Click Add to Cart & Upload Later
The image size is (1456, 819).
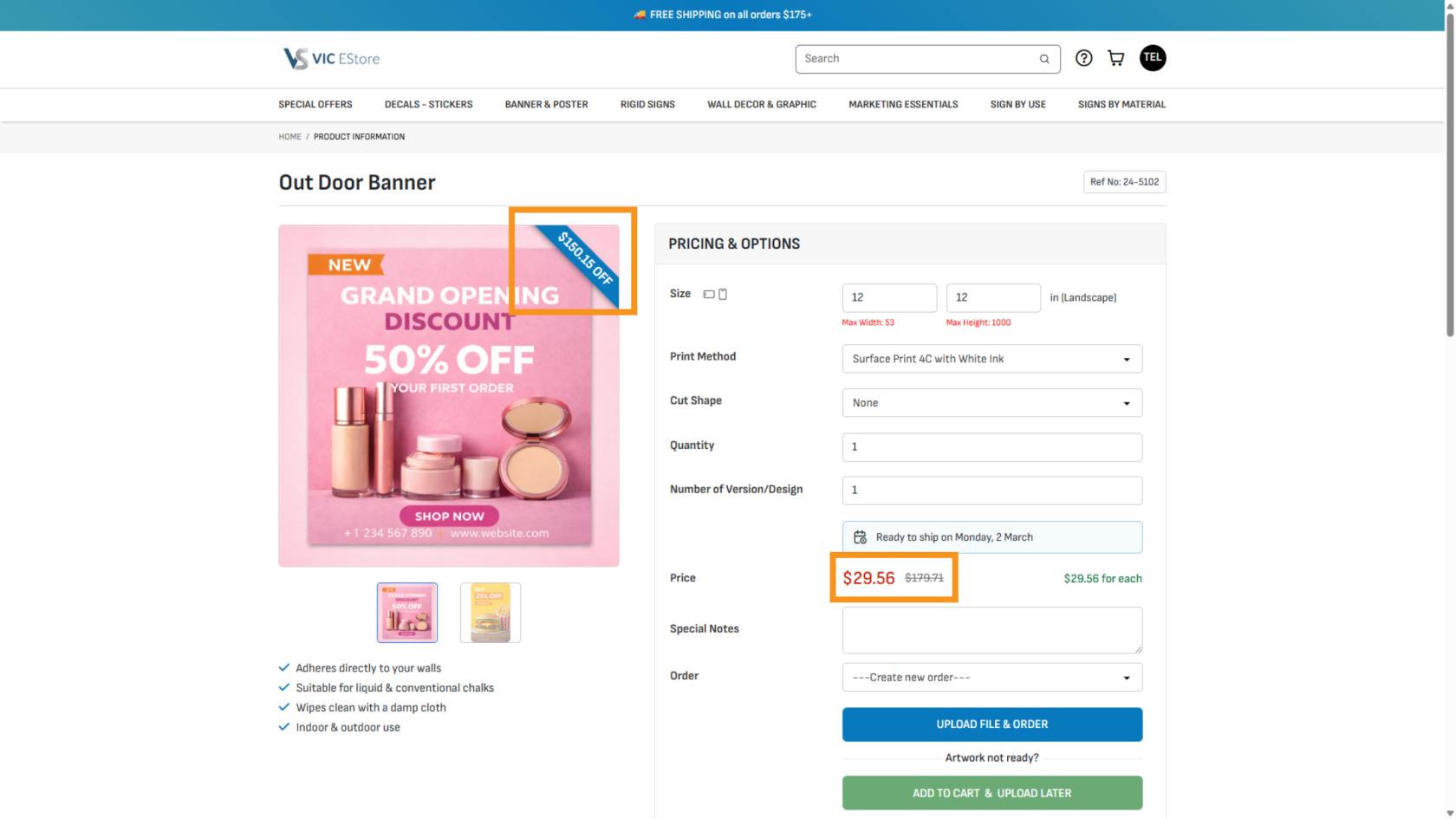[x=991, y=793]
